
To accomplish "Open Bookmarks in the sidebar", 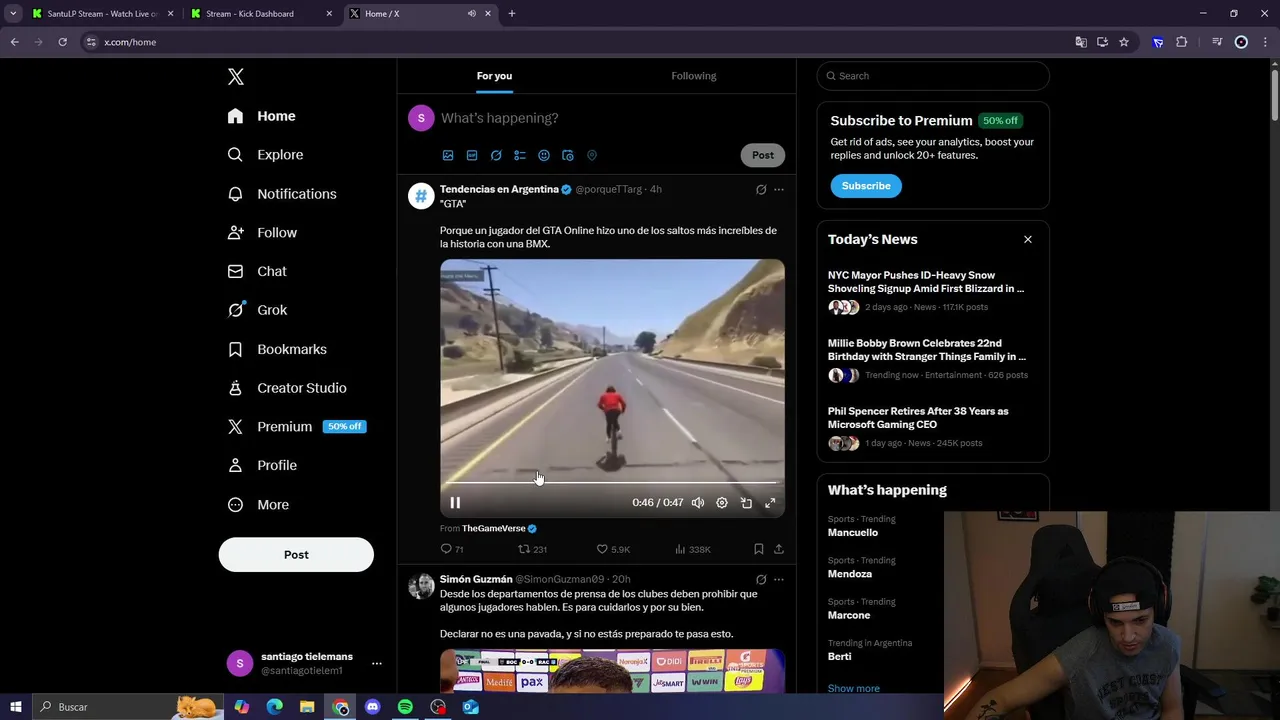I will pos(277,349).
